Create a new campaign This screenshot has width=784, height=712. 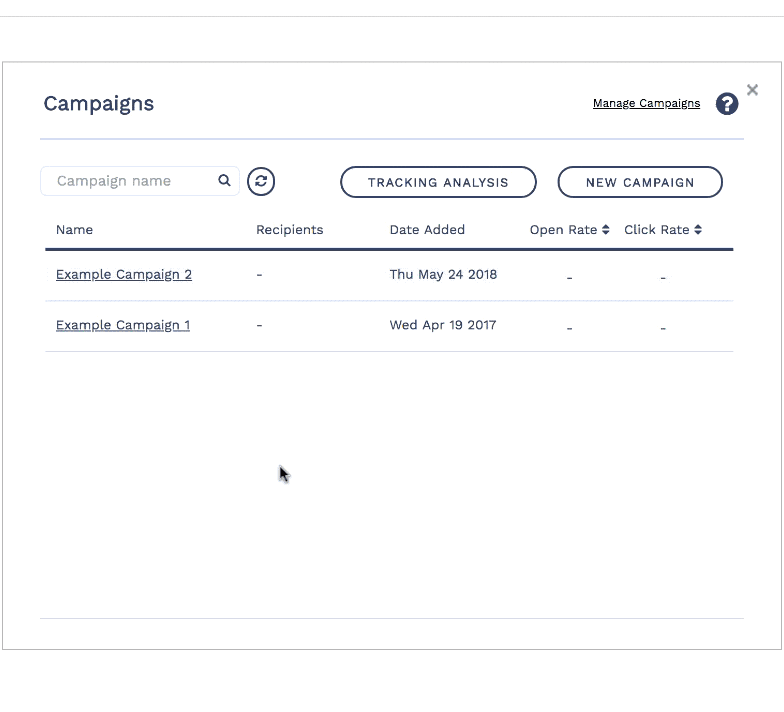(639, 182)
